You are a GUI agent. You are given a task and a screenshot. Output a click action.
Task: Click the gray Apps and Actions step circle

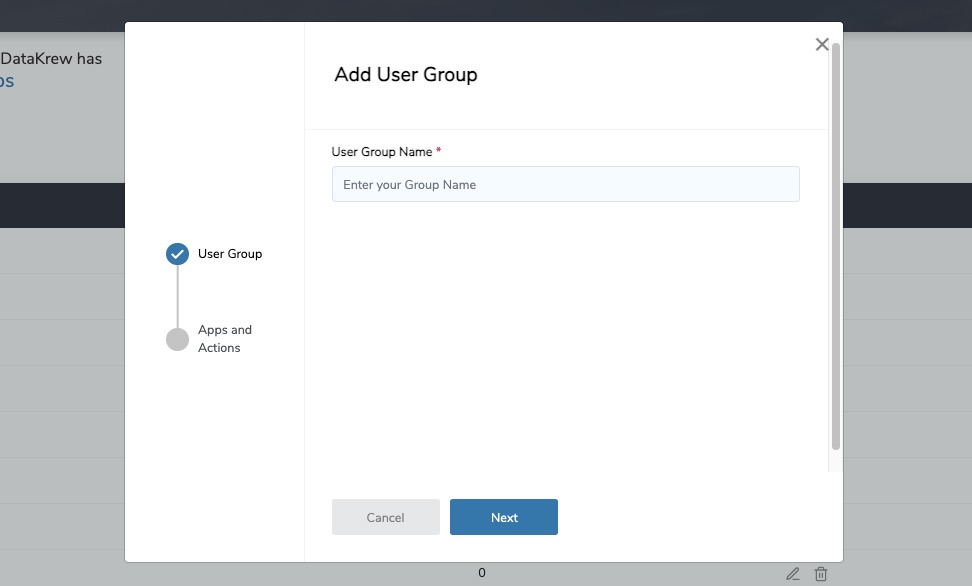(177, 339)
